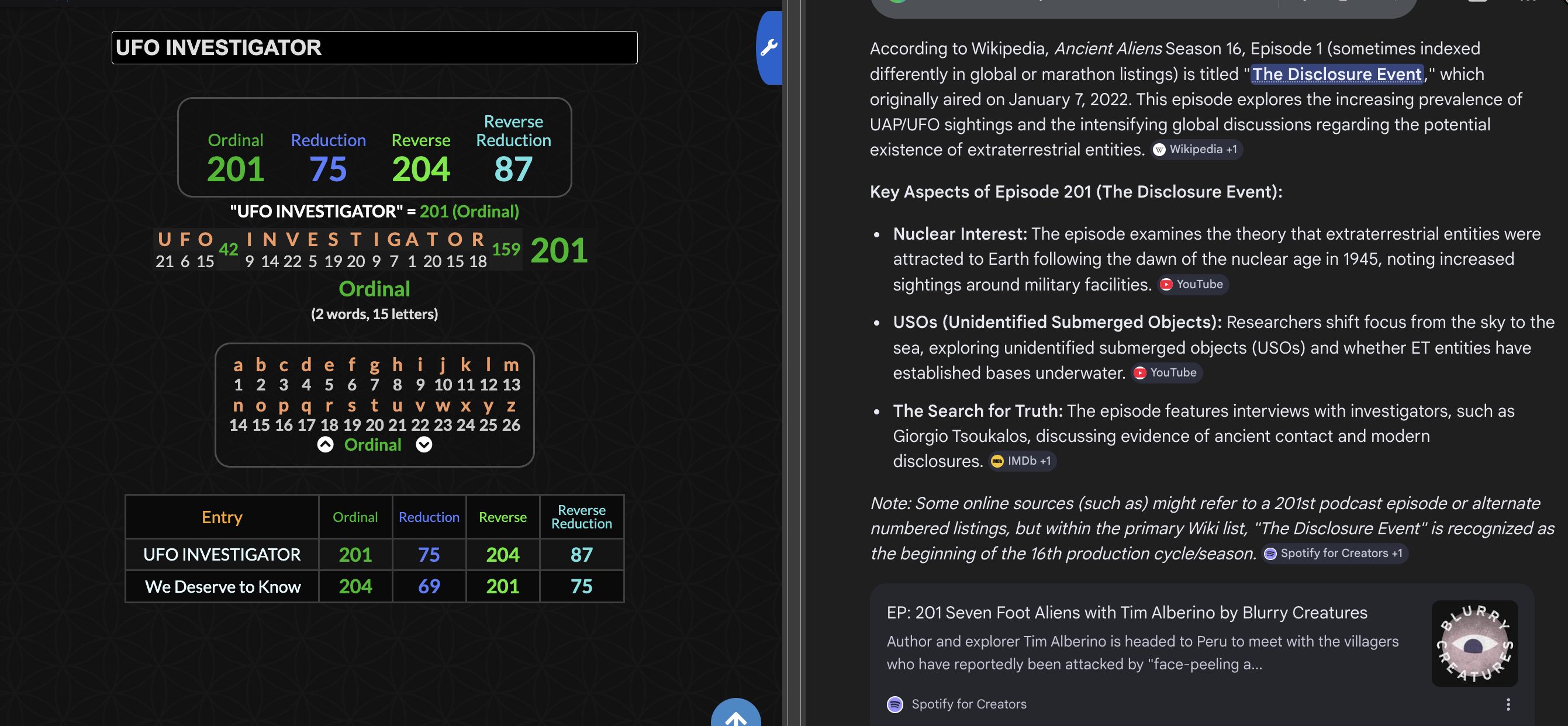Click the Ordinal column header in table
The width and height of the screenshot is (1568, 726).
tap(355, 517)
